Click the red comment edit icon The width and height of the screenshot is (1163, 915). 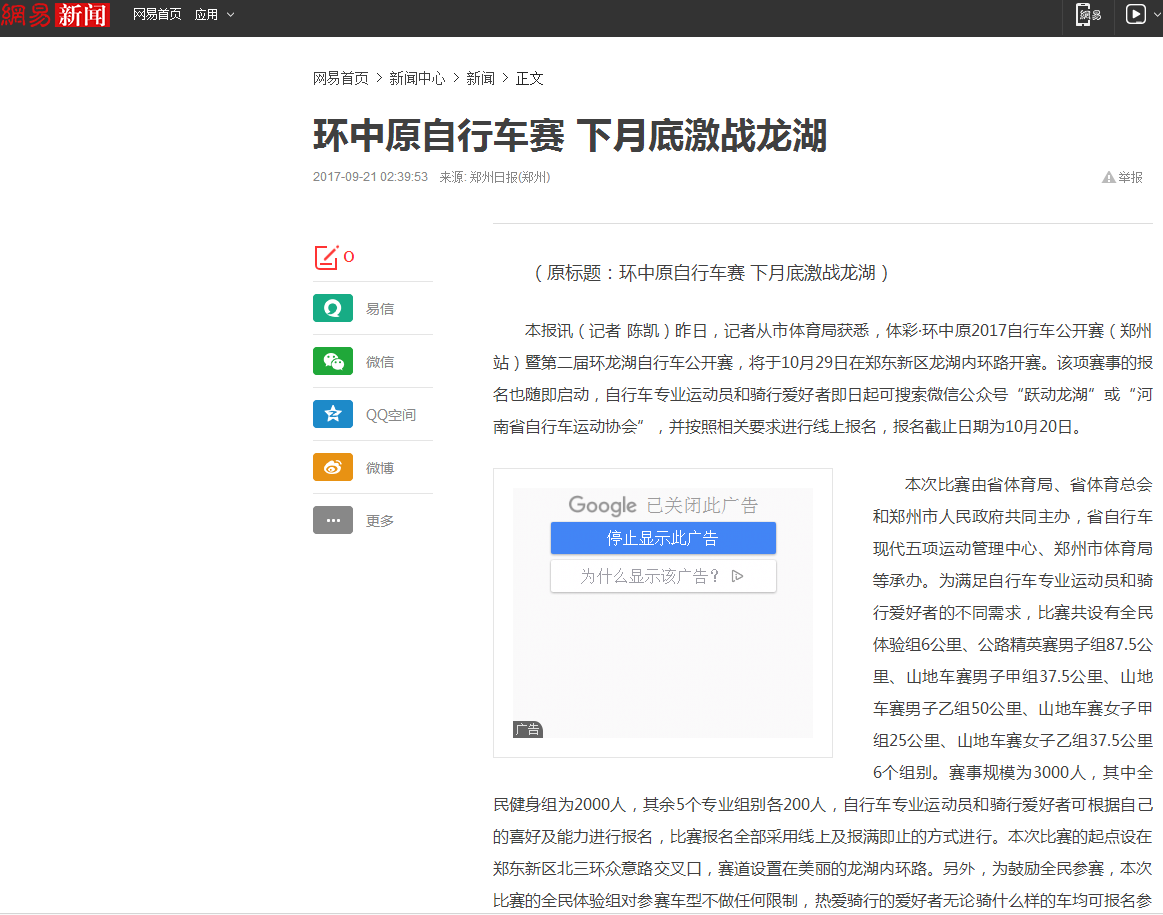click(x=326, y=257)
